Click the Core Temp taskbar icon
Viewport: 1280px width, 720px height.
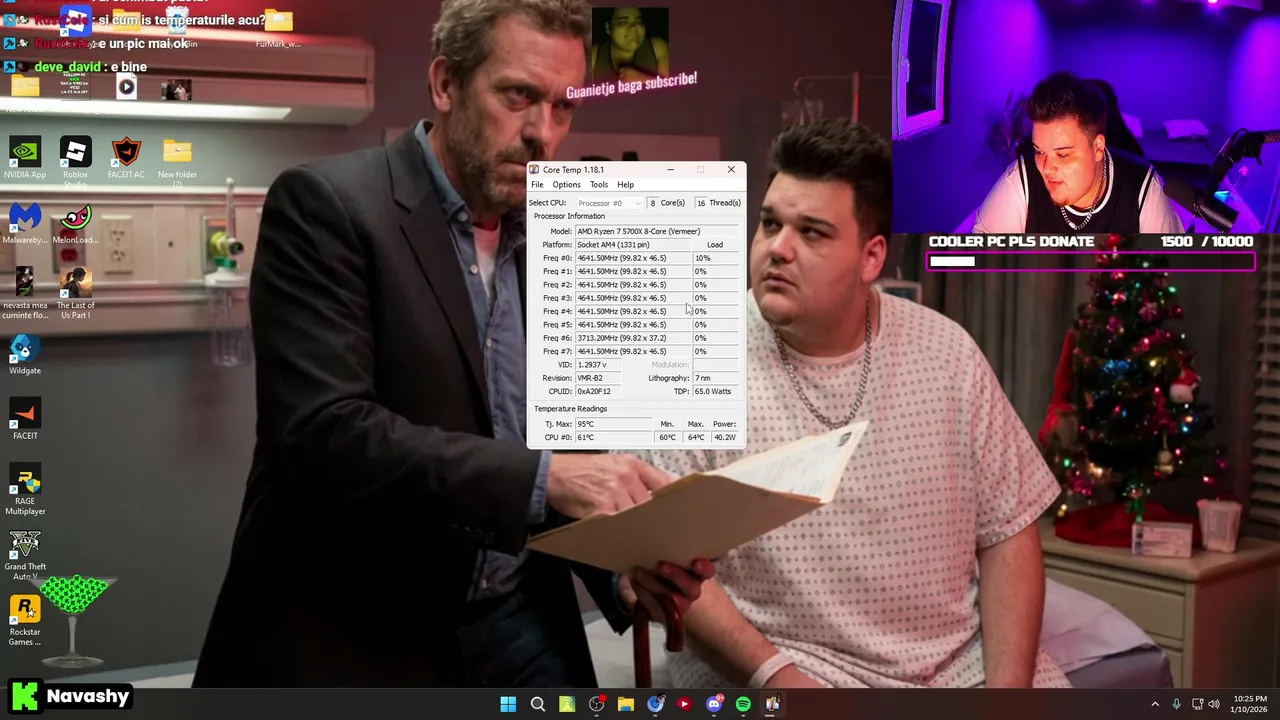point(772,704)
